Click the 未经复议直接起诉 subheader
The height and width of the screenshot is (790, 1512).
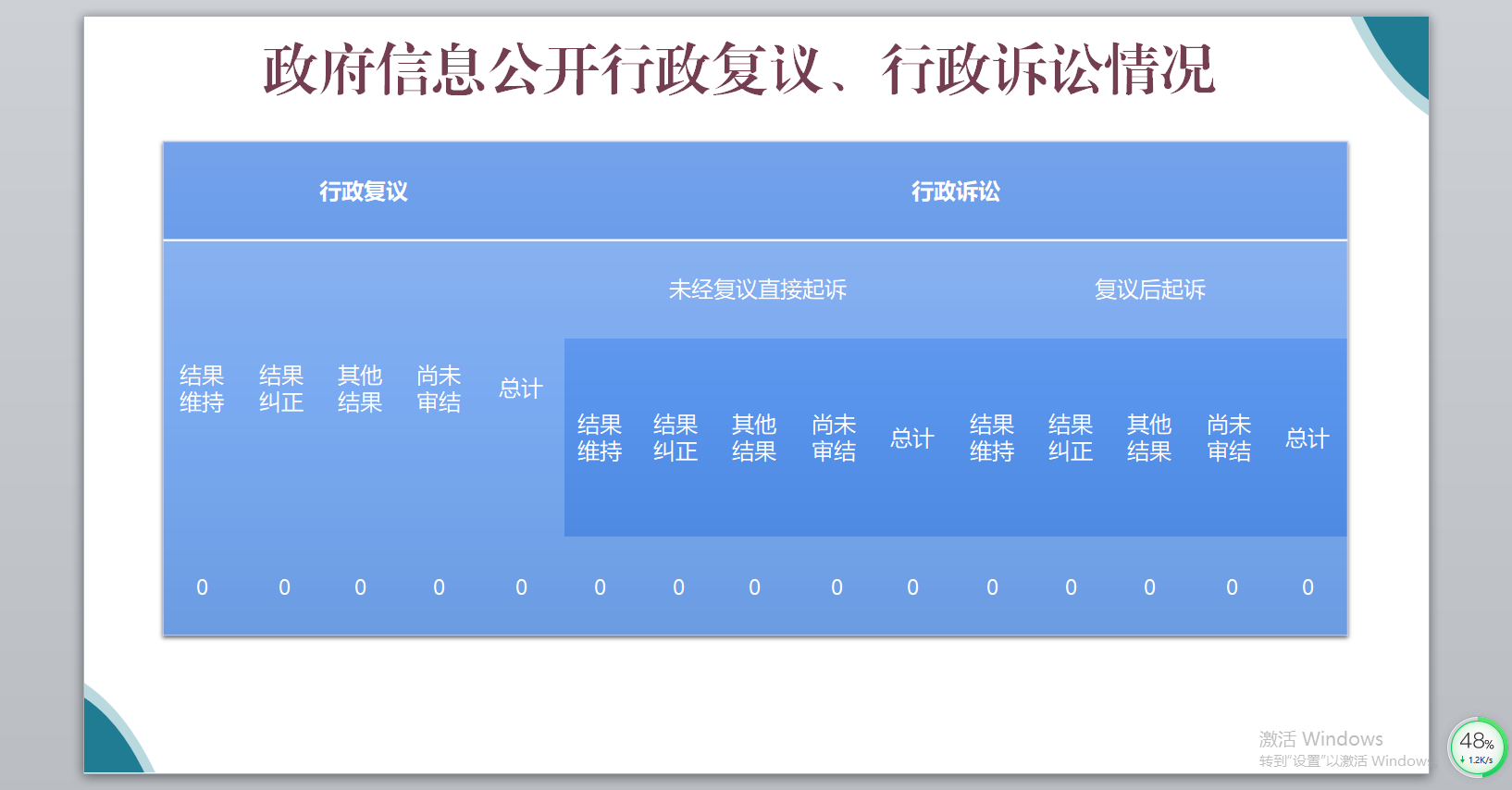point(757,290)
